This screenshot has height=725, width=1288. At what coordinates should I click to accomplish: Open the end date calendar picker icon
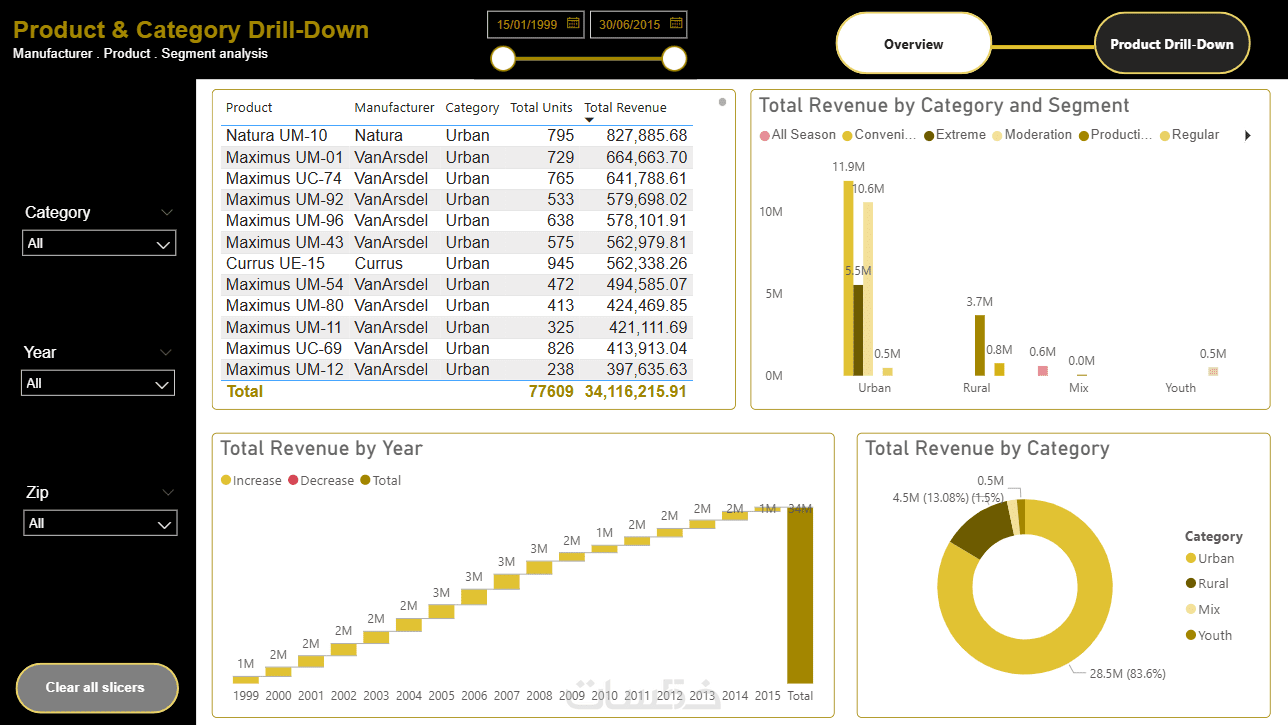point(676,23)
